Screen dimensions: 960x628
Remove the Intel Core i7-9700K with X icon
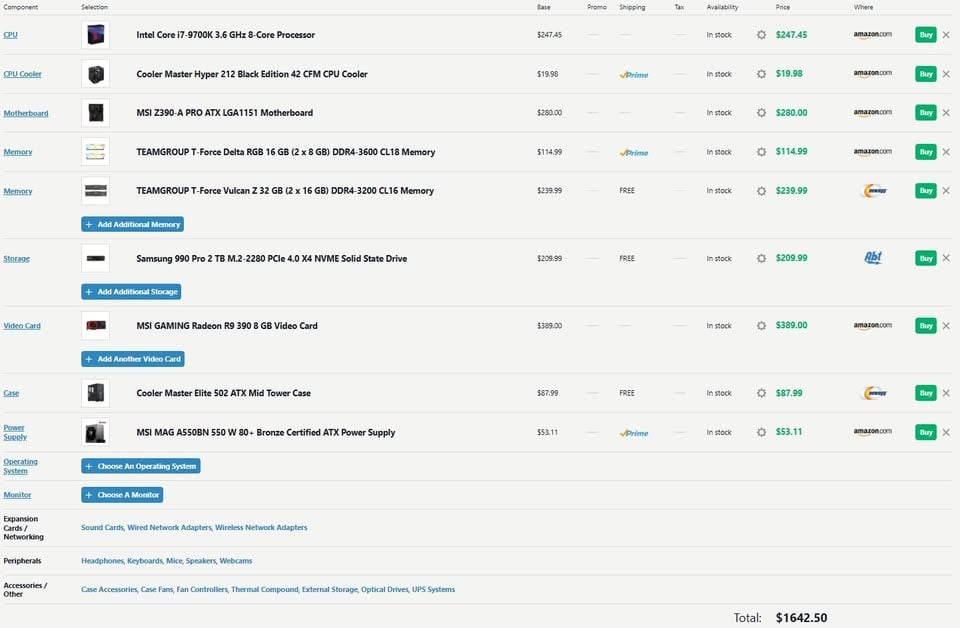coord(946,35)
